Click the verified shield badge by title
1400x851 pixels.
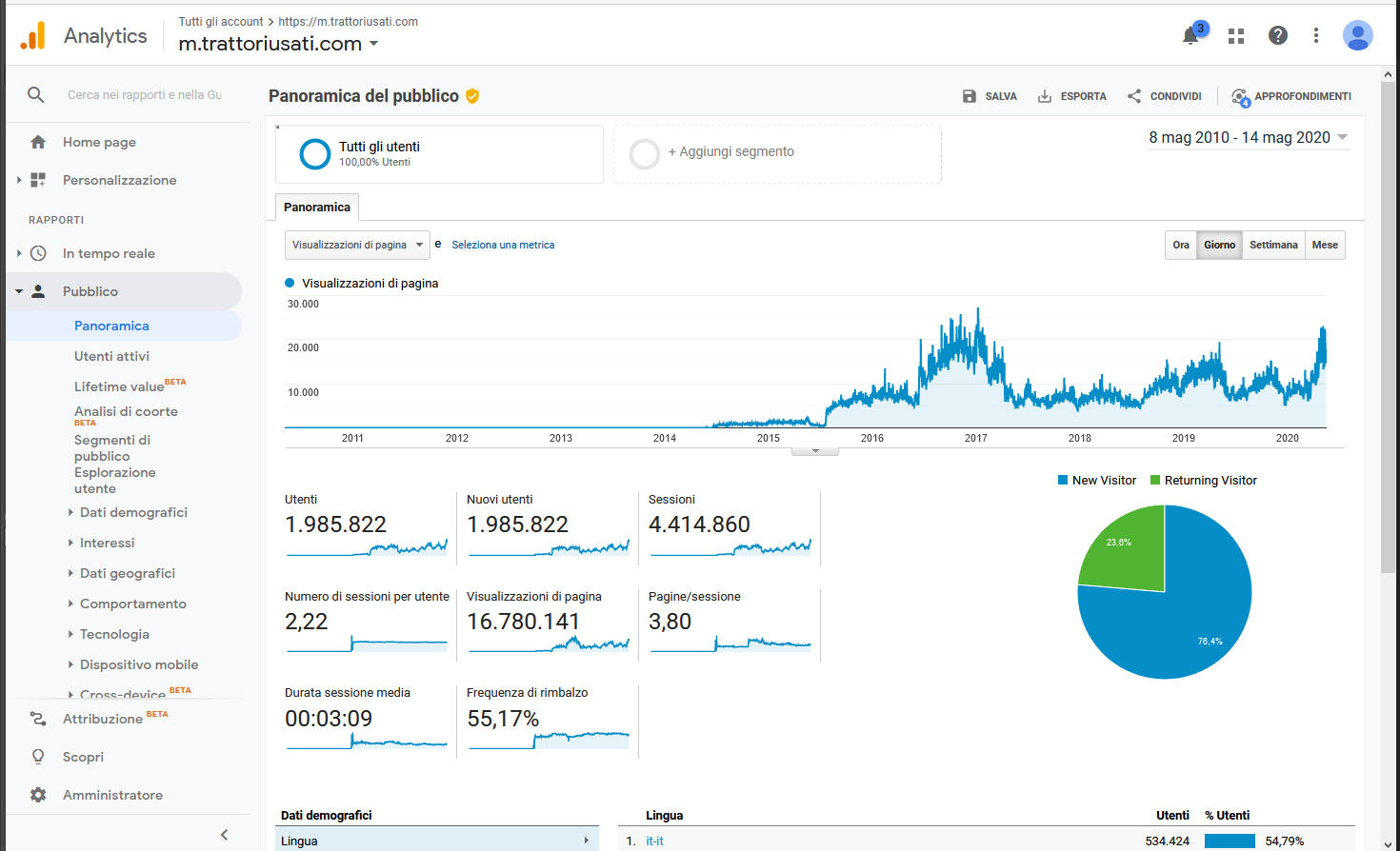[x=472, y=96]
